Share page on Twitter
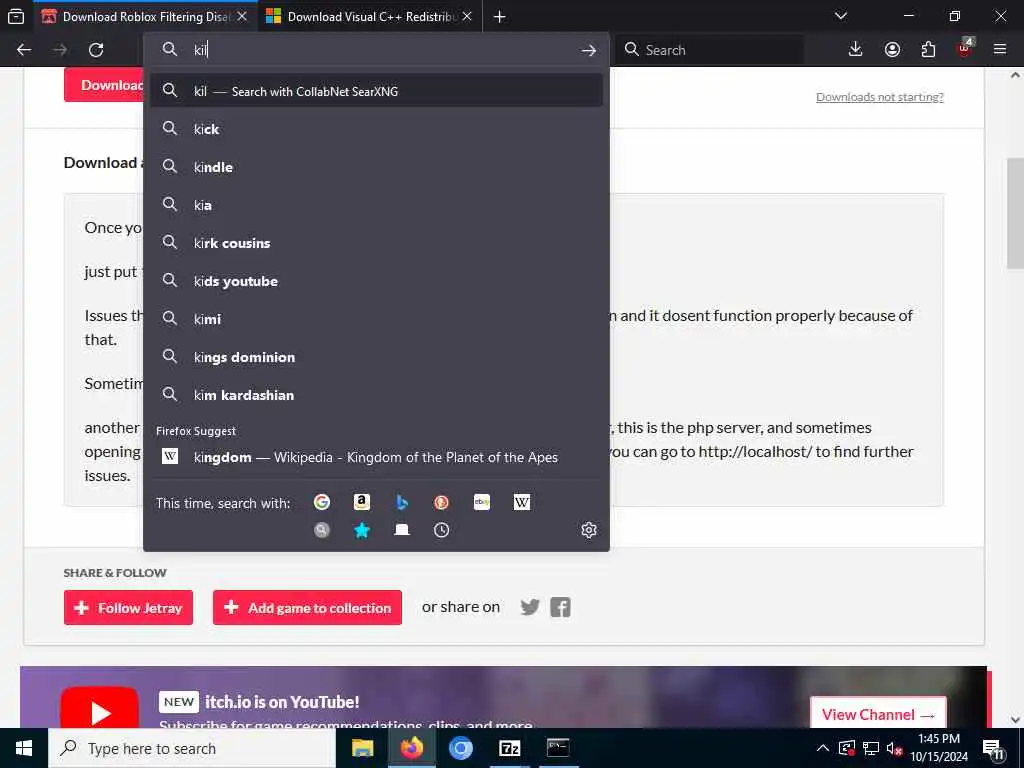 [x=530, y=607]
